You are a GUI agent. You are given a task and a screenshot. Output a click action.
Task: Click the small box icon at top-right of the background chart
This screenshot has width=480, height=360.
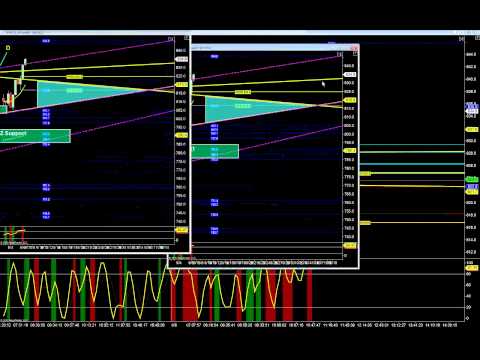pos(461,39)
